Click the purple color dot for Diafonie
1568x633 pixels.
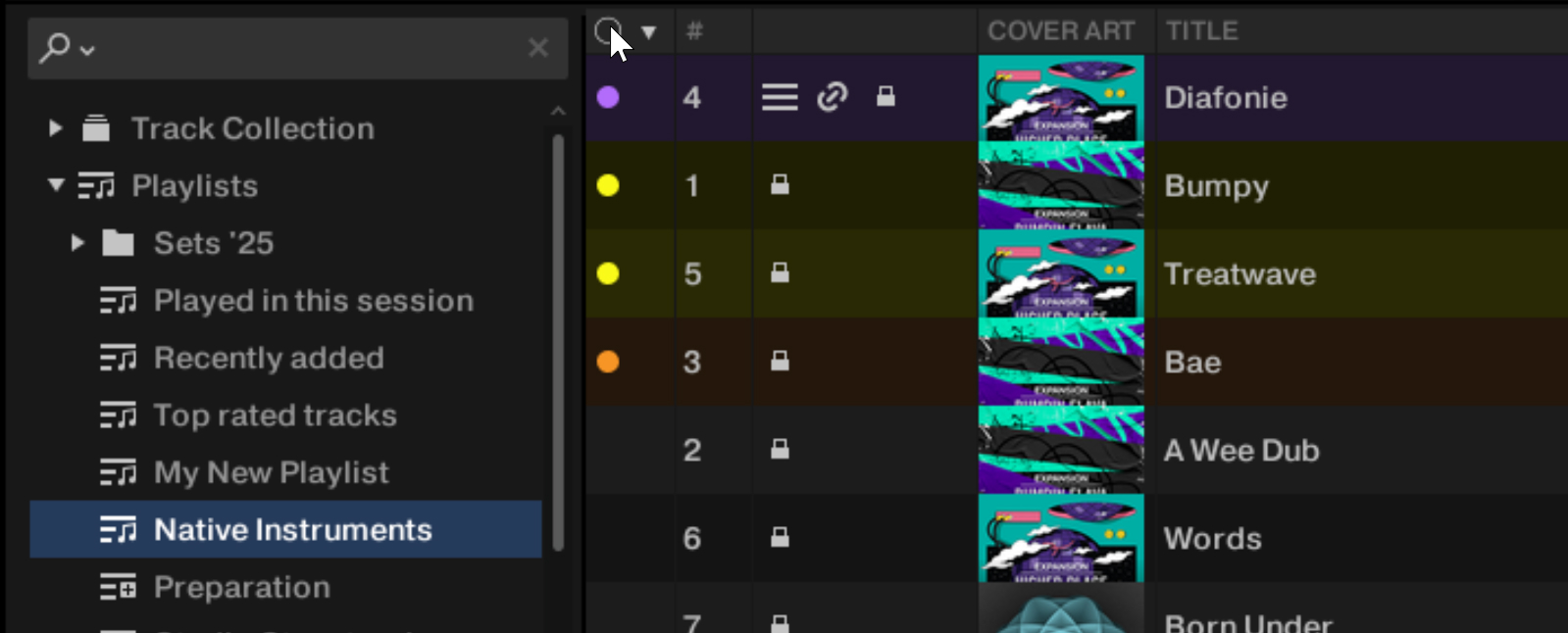[x=608, y=97]
